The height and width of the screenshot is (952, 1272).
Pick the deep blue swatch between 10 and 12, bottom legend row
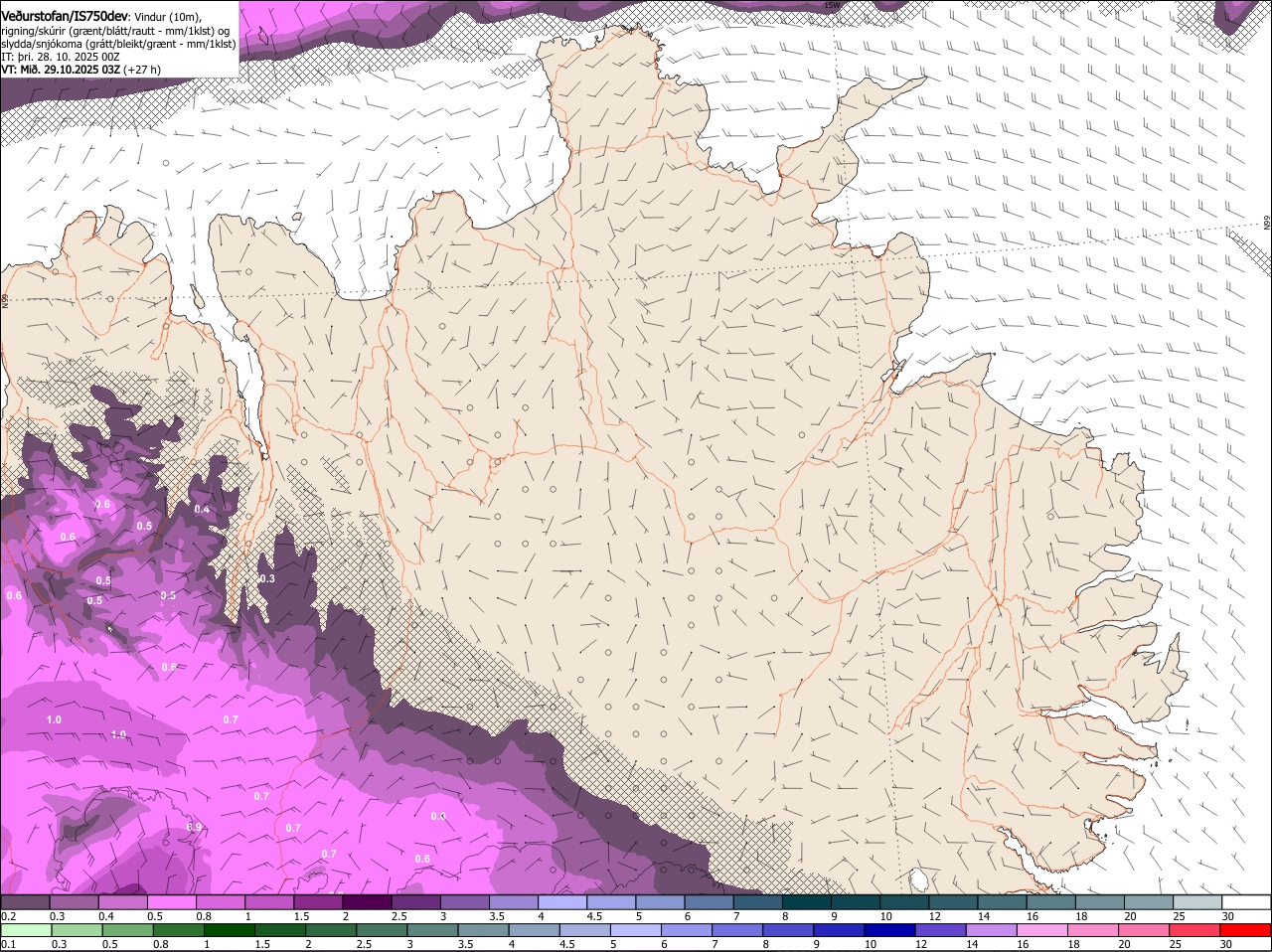coord(891,930)
